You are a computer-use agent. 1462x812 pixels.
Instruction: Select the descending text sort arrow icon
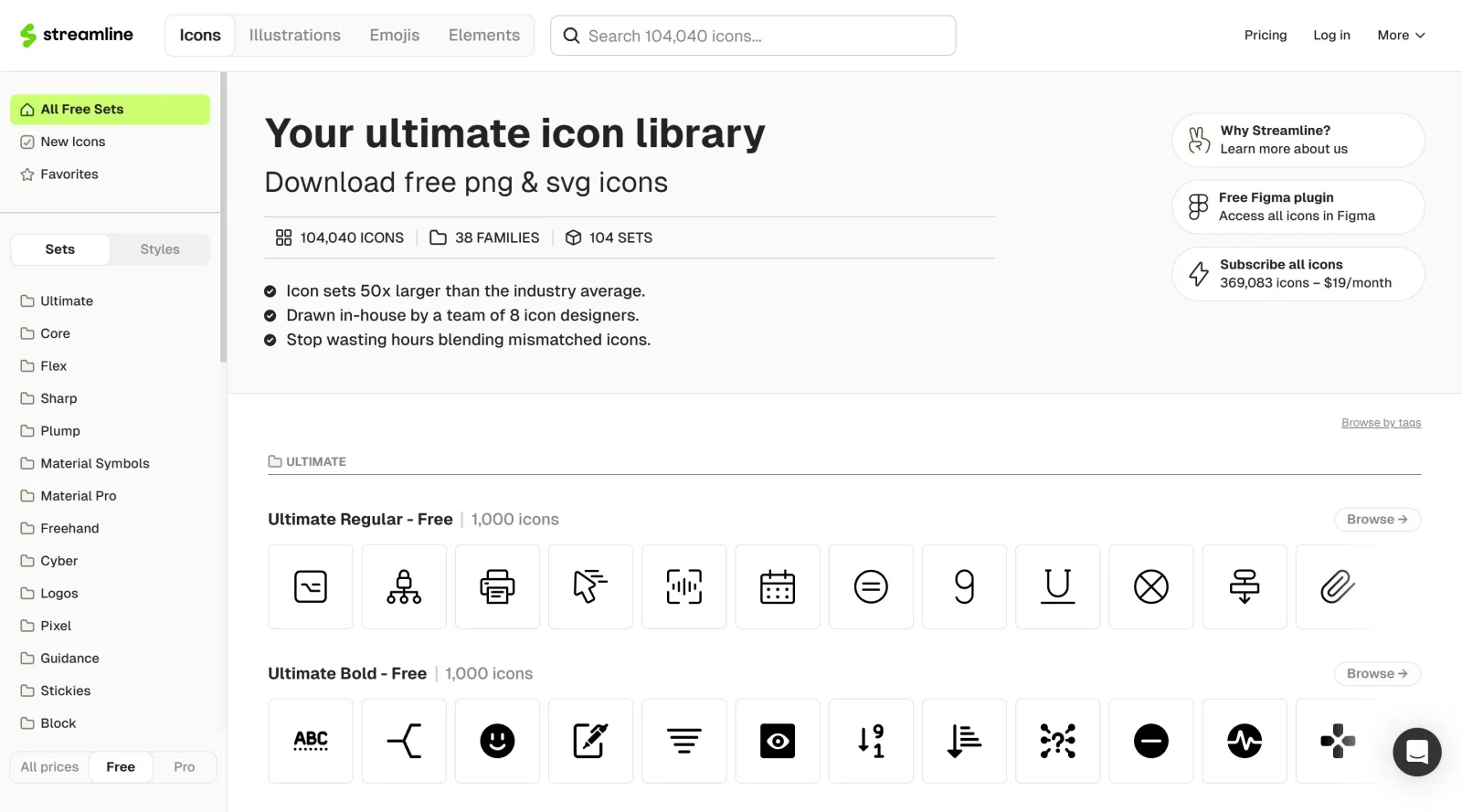coord(964,741)
